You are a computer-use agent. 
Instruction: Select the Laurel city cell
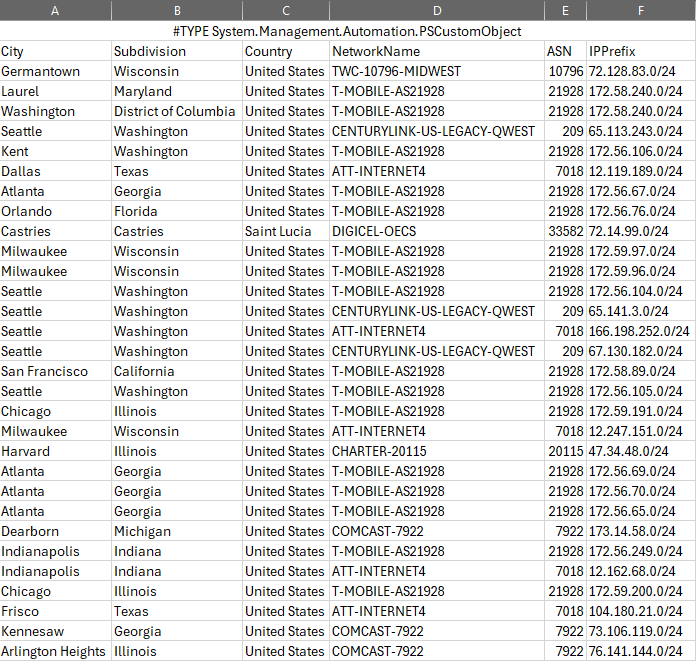55,91
